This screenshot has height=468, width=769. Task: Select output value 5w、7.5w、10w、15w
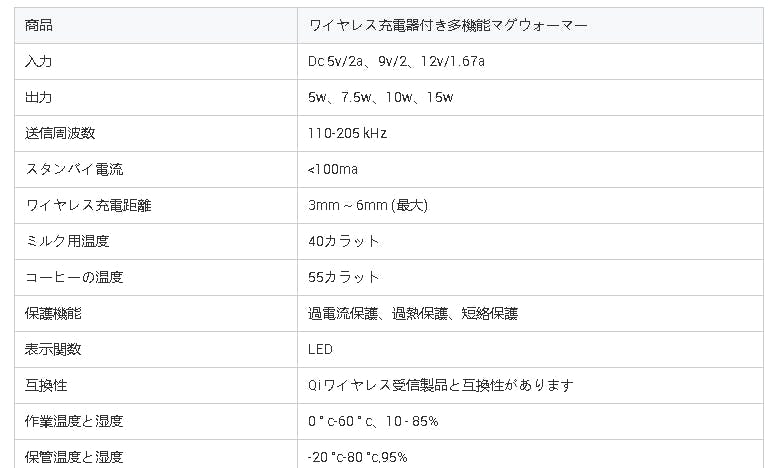point(381,97)
